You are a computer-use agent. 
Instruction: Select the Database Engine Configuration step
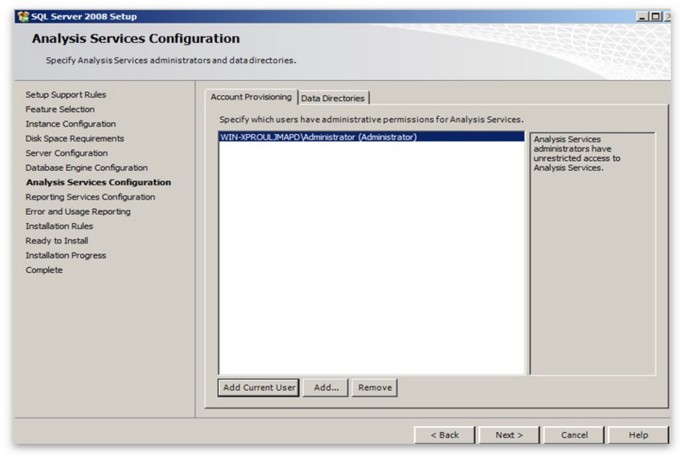click(86, 168)
